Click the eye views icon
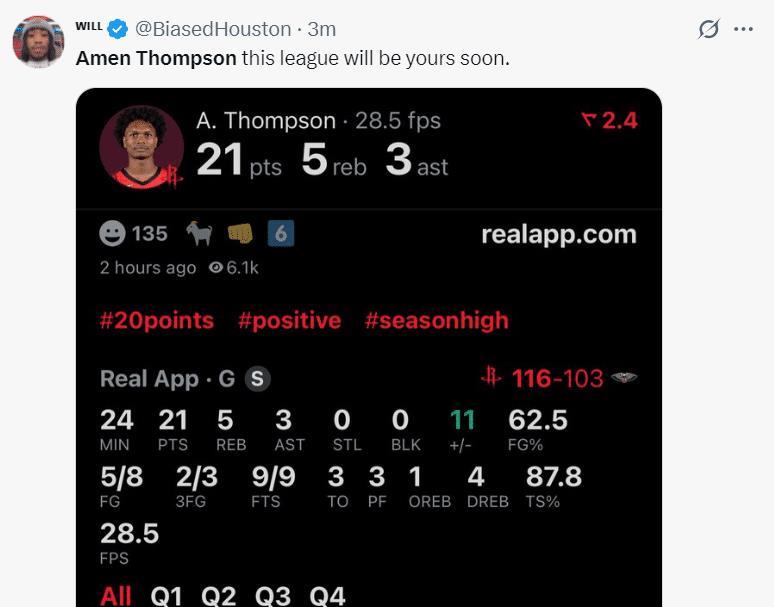The height and width of the screenshot is (607, 774). point(215,268)
